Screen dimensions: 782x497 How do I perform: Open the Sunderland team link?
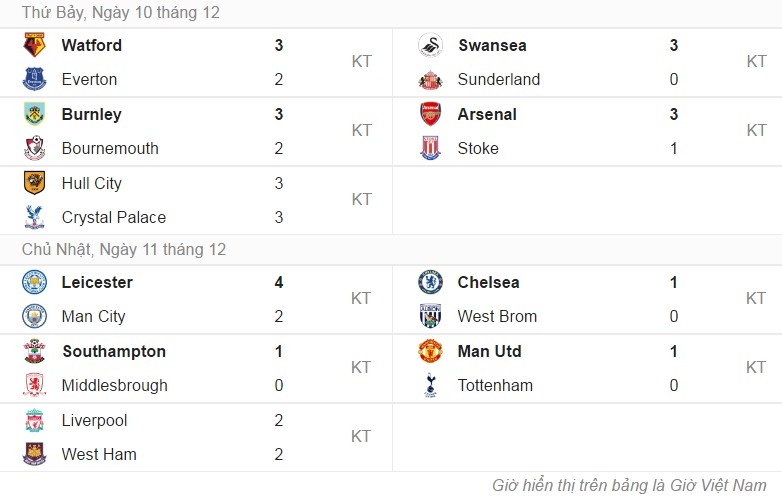point(499,79)
